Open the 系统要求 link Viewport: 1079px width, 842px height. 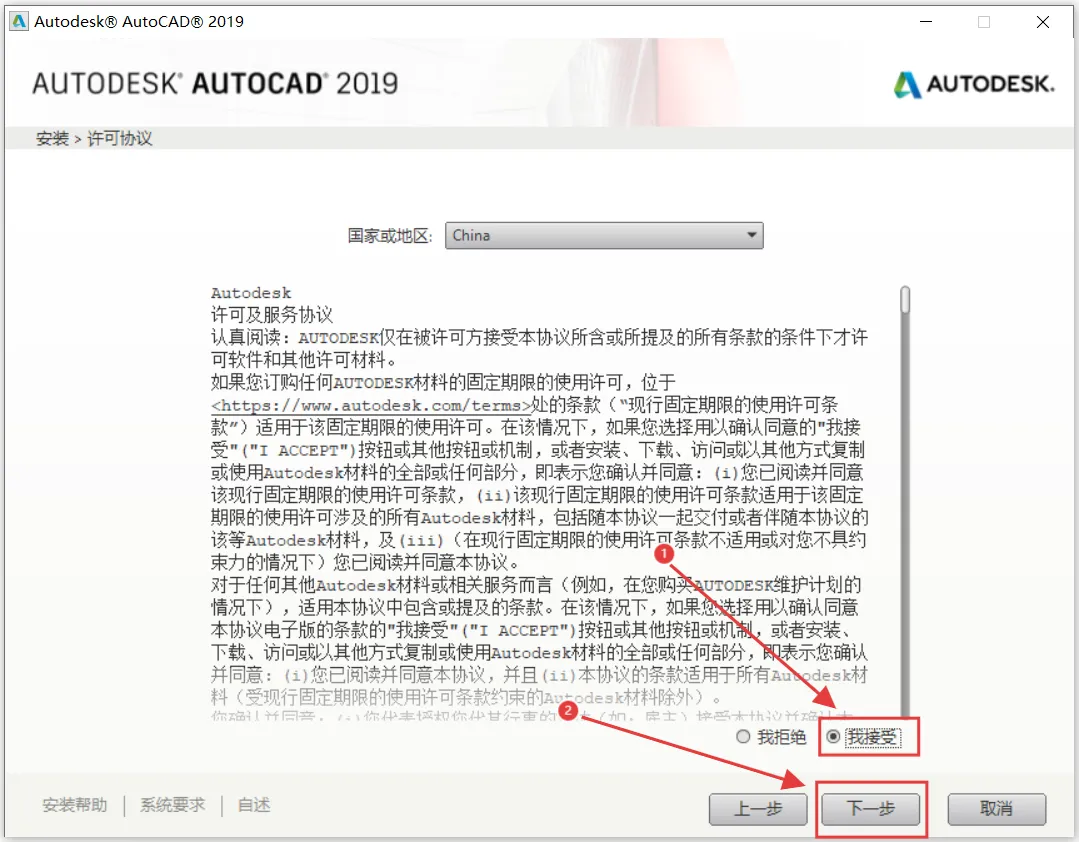click(x=173, y=805)
